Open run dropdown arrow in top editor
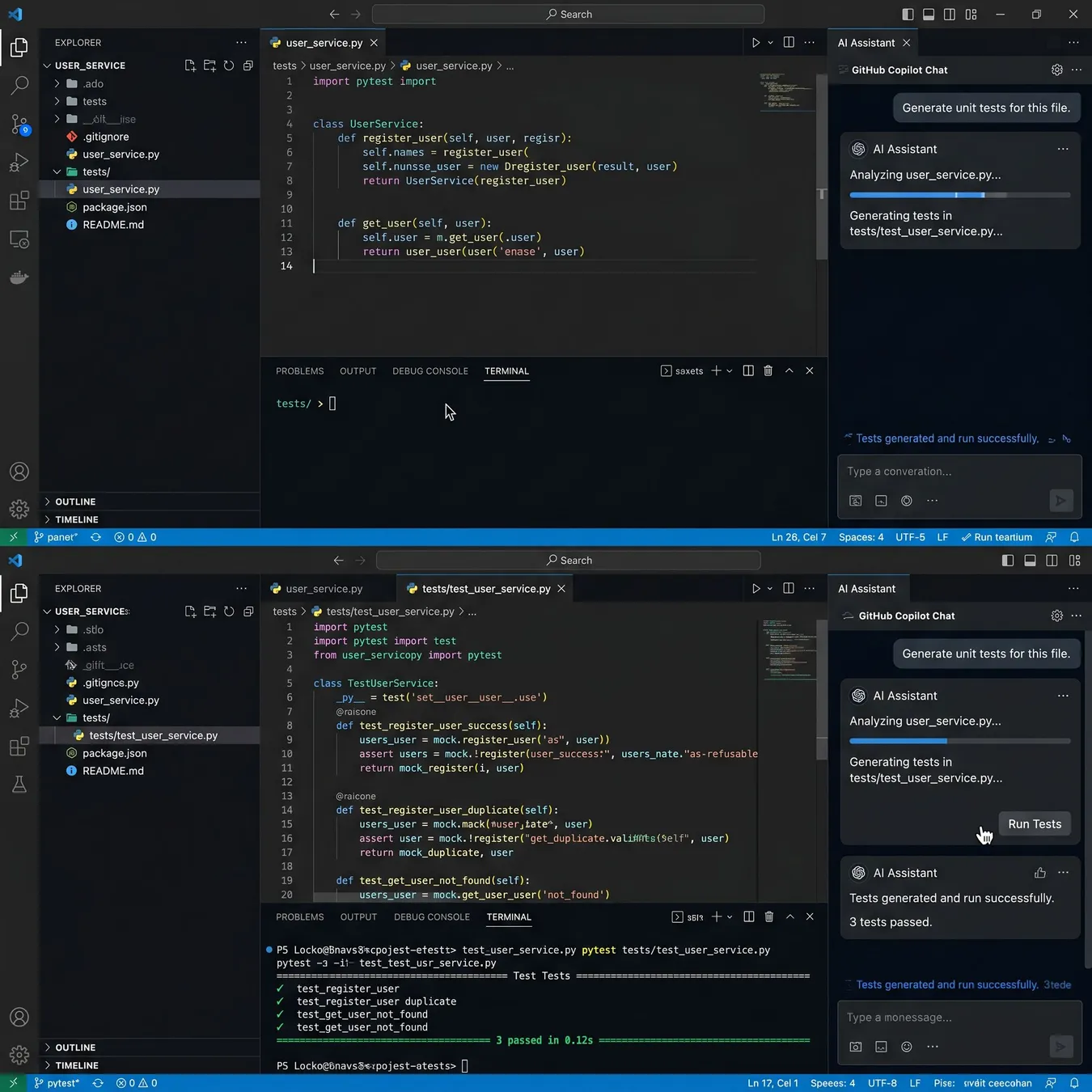1092x1092 pixels. pyautogui.click(x=770, y=42)
